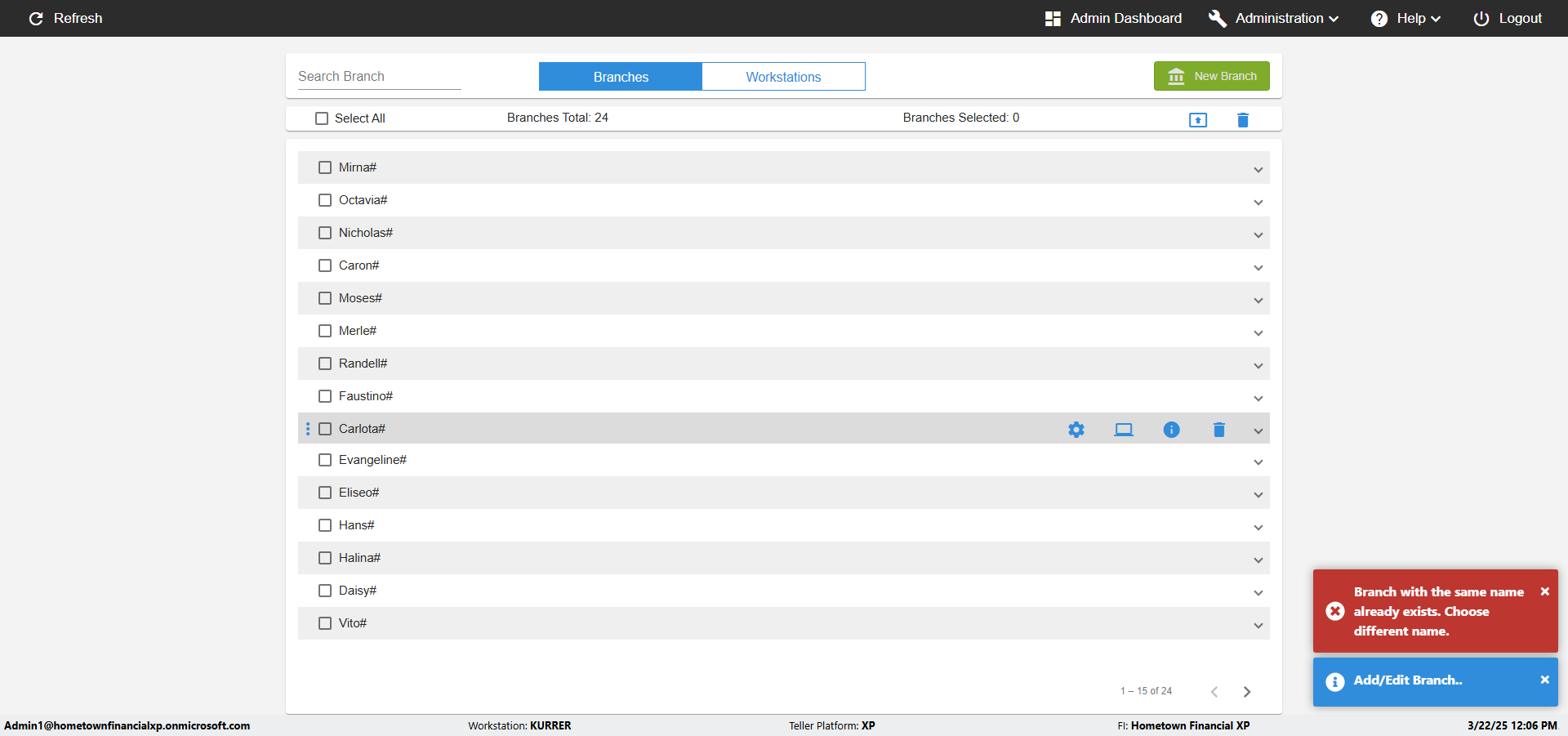This screenshot has width=1568, height=736.
Task: Click the Merle# branch name
Action: coord(358,331)
